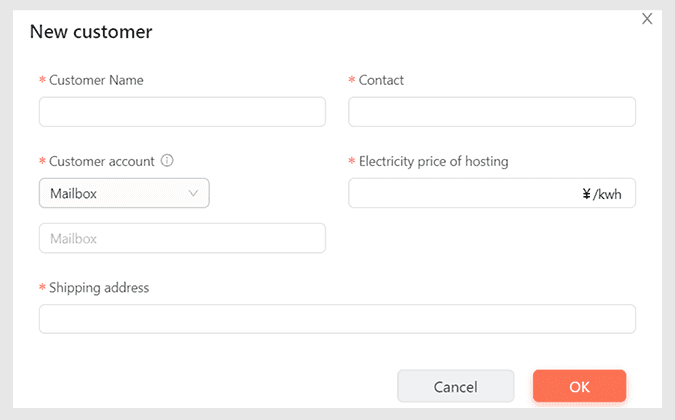Click the red asterisk beside Shipping address
The height and width of the screenshot is (420, 675).
(x=42, y=288)
